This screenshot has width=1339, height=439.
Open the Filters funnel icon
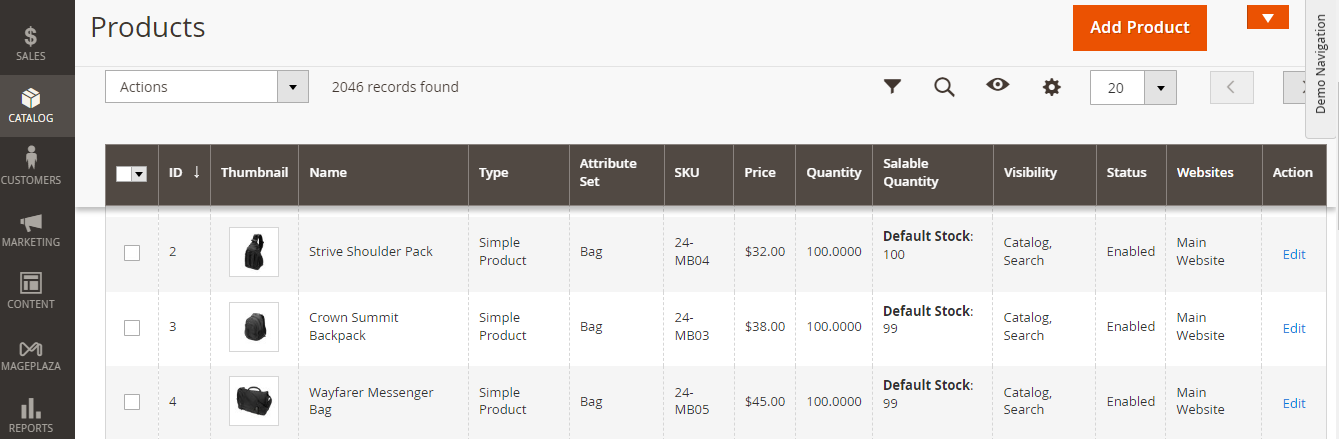(x=893, y=87)
